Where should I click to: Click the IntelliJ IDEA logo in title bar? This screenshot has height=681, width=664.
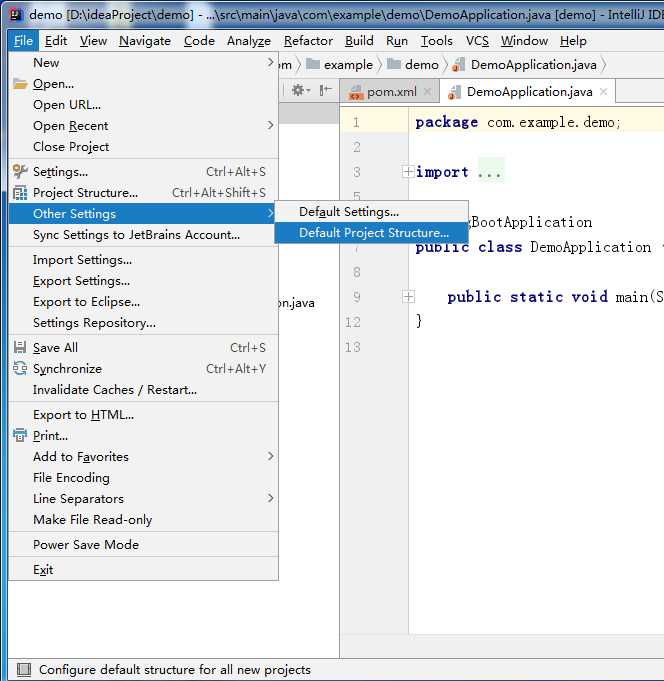(16, 15)
